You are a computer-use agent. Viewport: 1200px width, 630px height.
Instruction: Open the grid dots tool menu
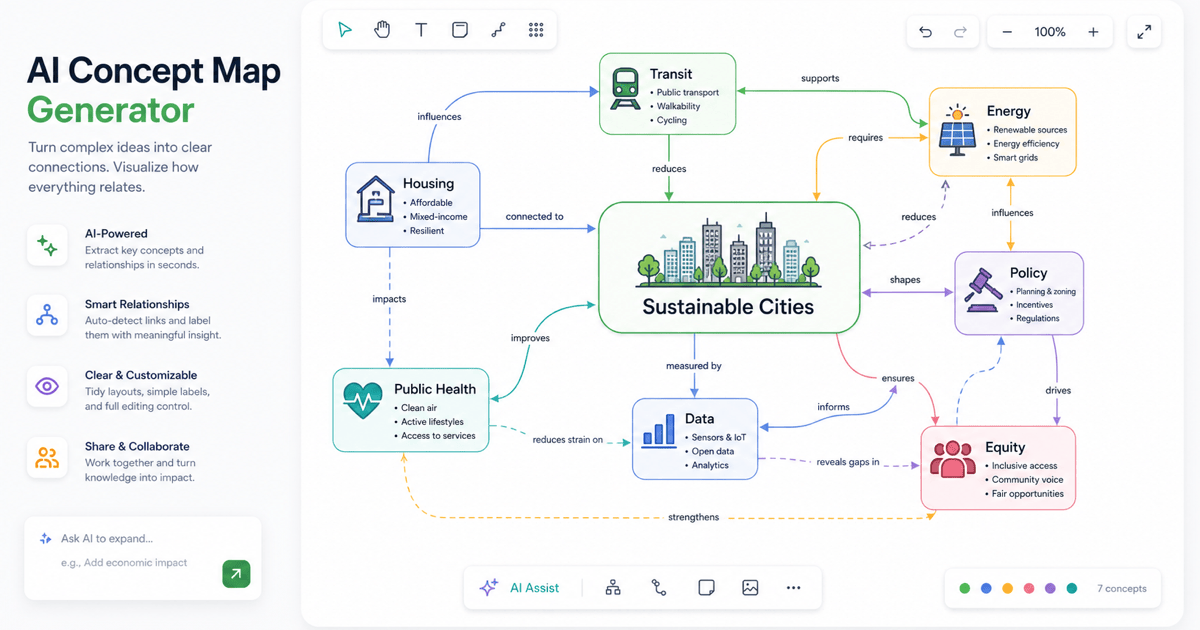click(536, 30)
